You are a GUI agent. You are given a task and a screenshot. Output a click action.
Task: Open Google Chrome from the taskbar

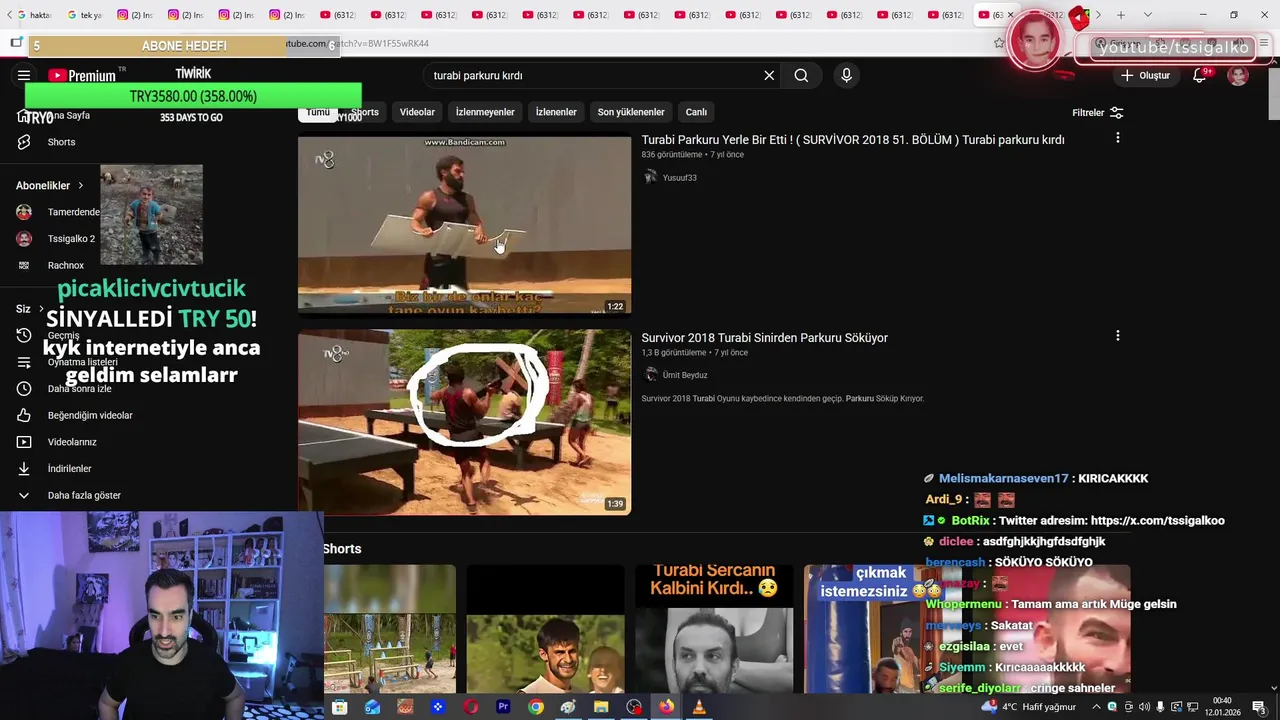(536, 707)
